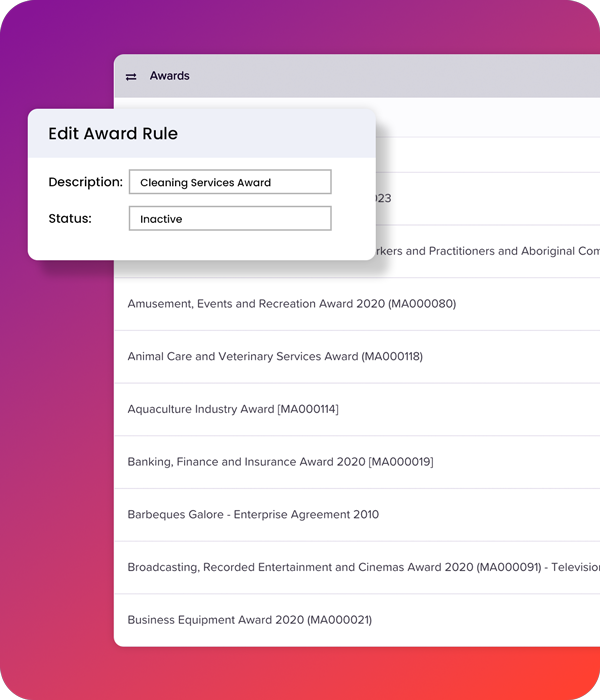The width and height of the screenshot is (600, 700).
Task: Click the empty area of the Awards header bar
Action: [400, 76]
